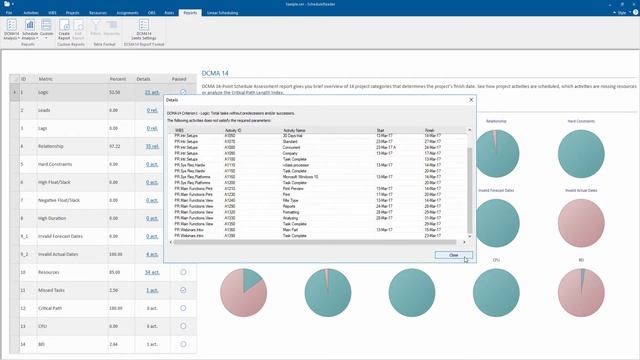Click the Finish column header in the Details dialog
Viewport: 640px width, 360px height.
429,130
